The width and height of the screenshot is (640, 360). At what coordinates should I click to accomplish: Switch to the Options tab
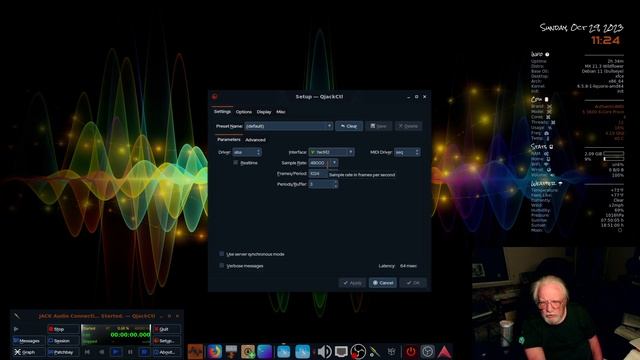pyautogui.click(x=244, y=112)
